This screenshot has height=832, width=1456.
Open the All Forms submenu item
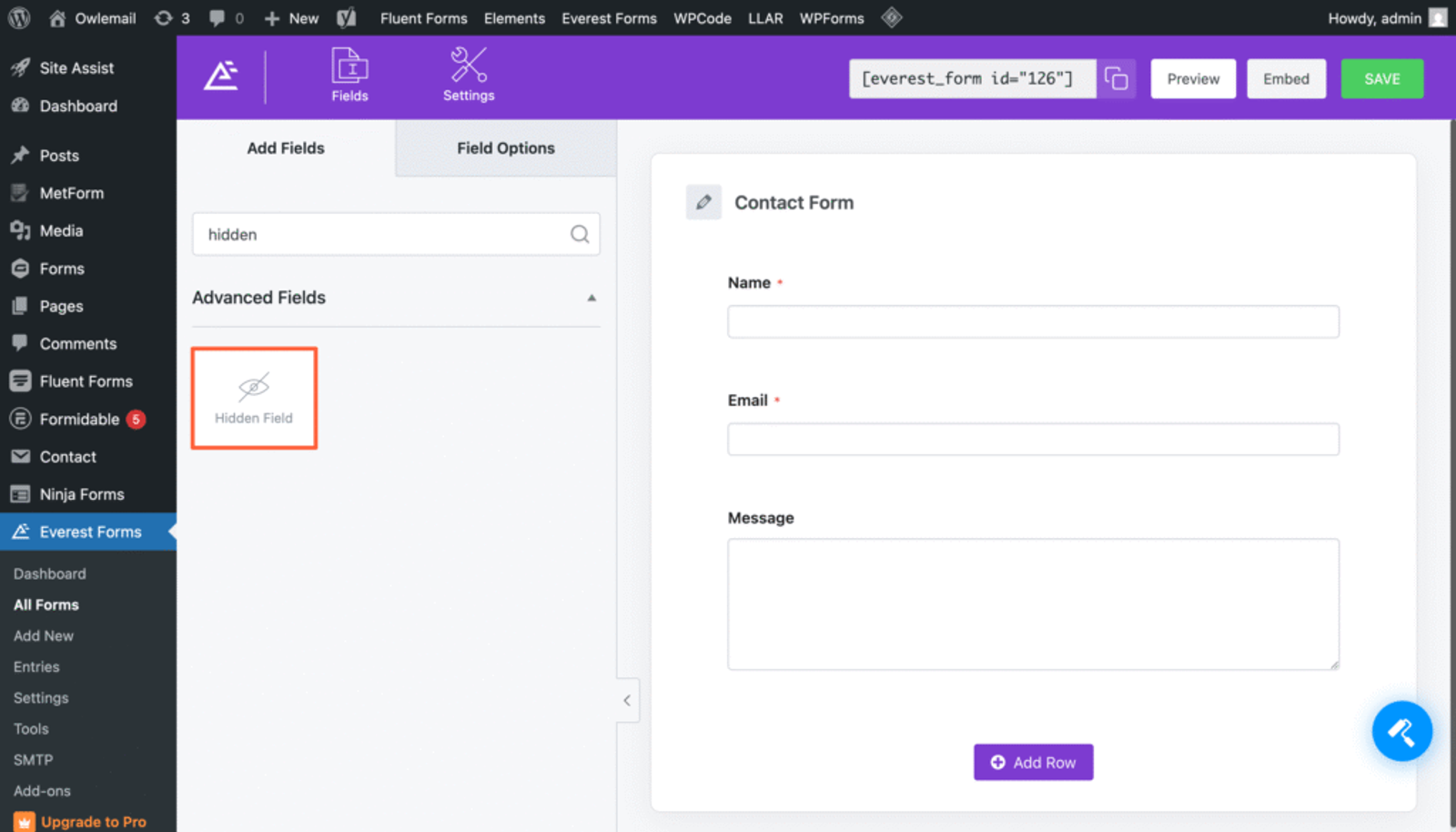pos(46,604)
